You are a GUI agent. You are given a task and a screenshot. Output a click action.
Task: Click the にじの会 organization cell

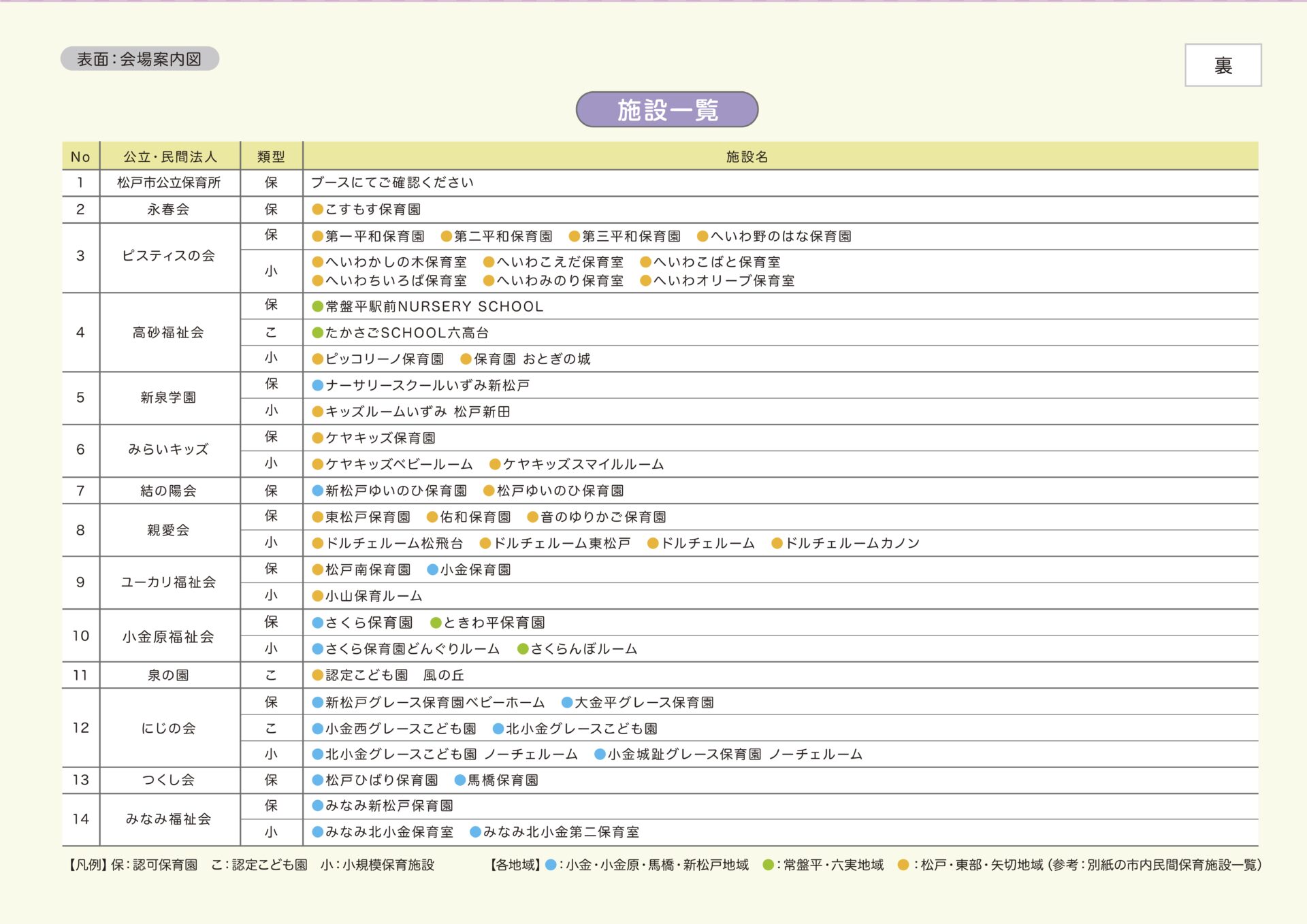point(168,728)
